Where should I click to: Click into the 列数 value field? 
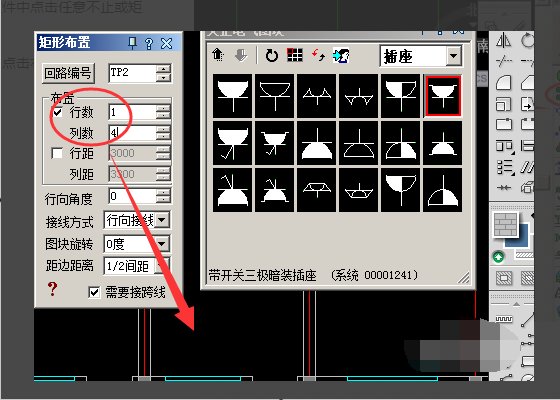click(132, 134)
